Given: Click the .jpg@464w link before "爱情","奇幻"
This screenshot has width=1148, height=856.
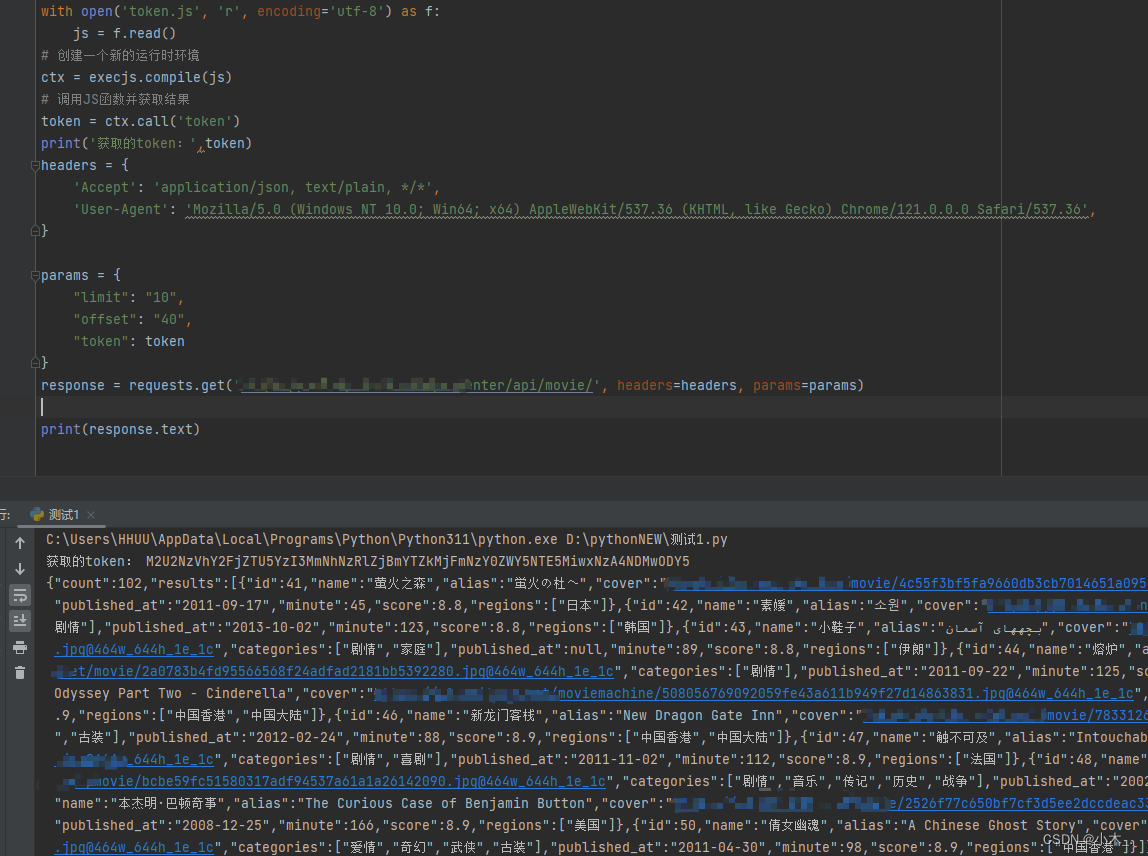Looking at the screenshot, I should pos(134,847).
